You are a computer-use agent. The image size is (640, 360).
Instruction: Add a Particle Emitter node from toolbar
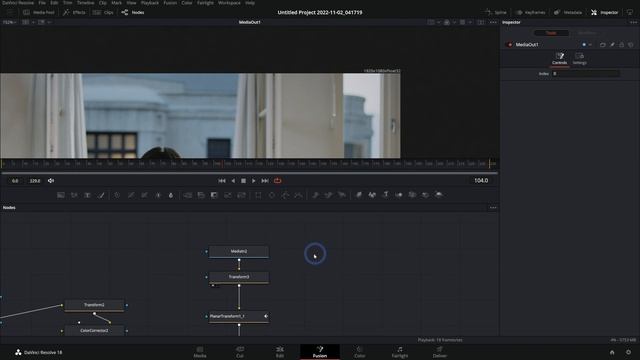tap(315, 195)
